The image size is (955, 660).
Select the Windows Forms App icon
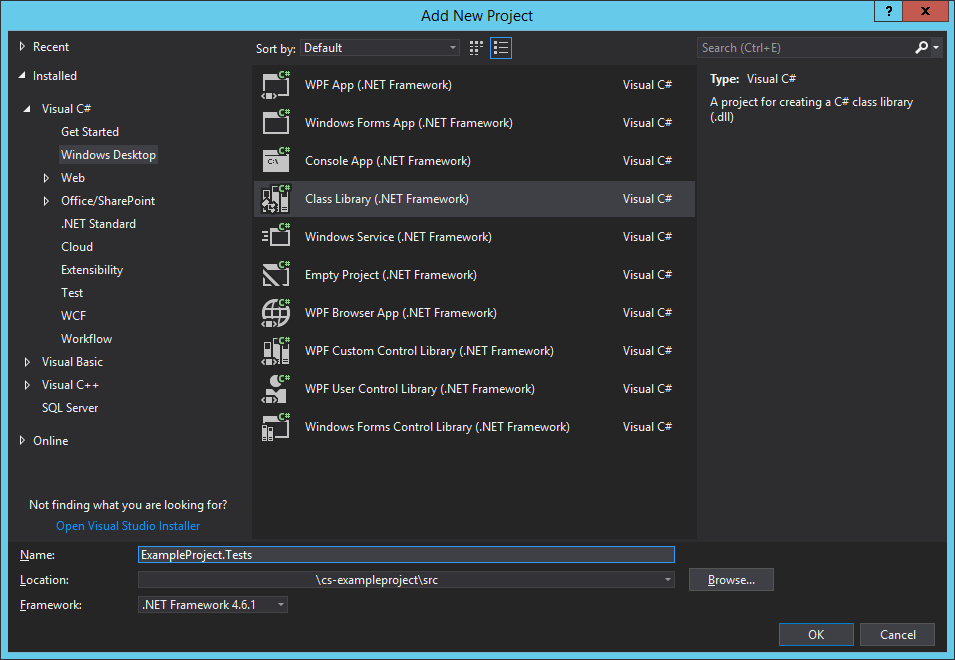pyautogui.click(x=275, y=123)
